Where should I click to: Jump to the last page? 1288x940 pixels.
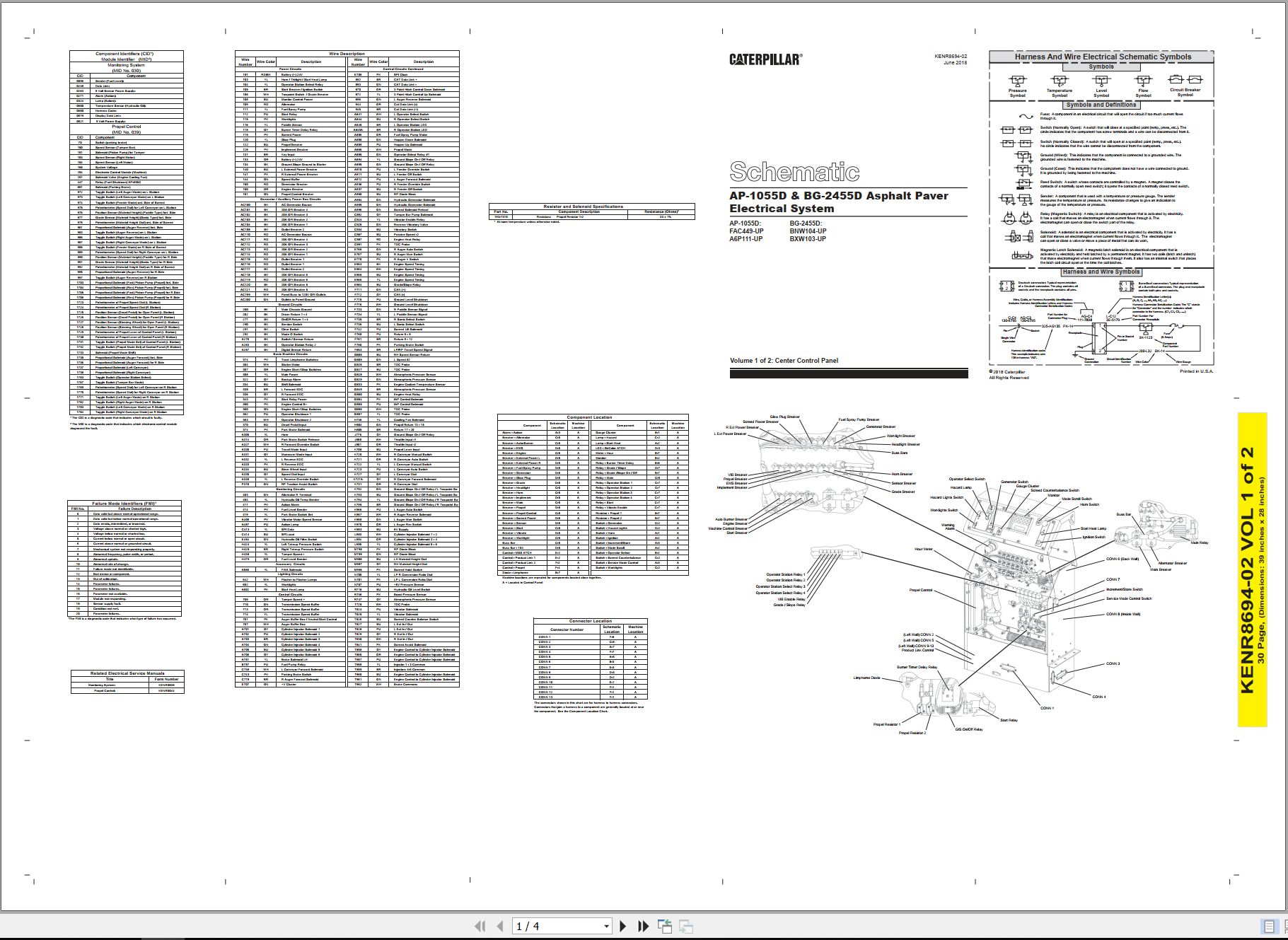pos(643,926)
